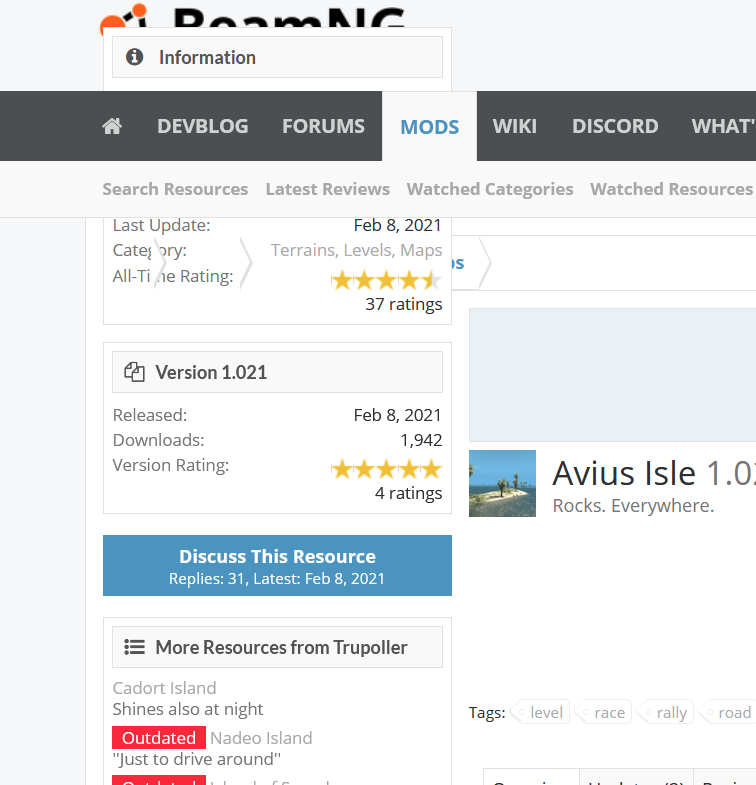Open the DISCORD menu item

615,126
